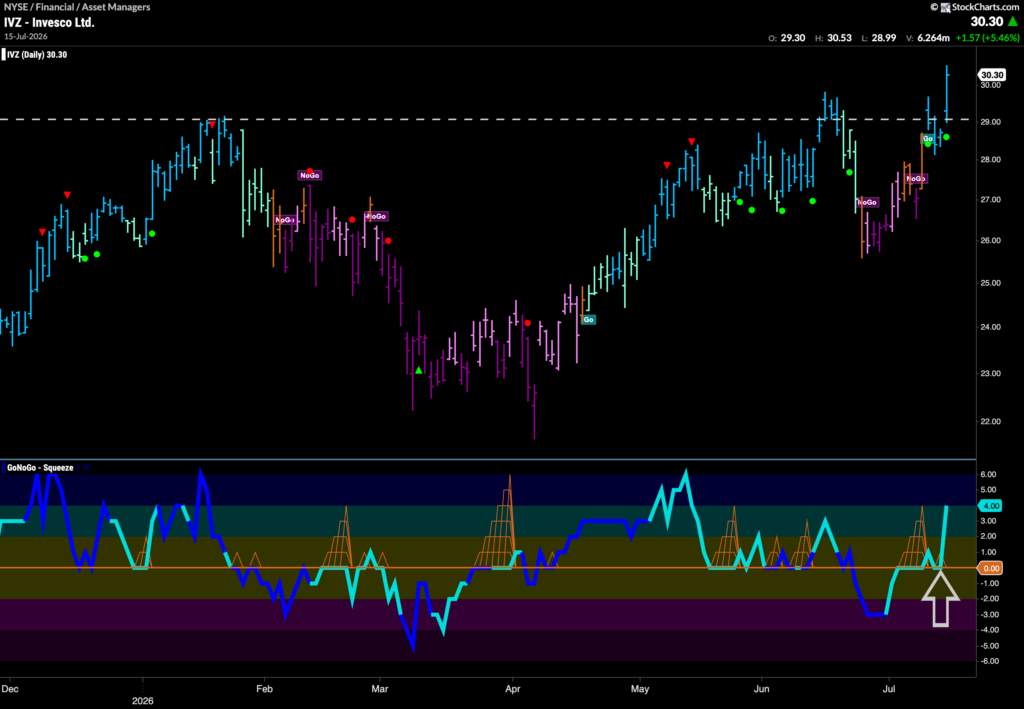This screenshot has width=1024, height=709.
Task: Click the Go label in mid-April
Action: 588,320
